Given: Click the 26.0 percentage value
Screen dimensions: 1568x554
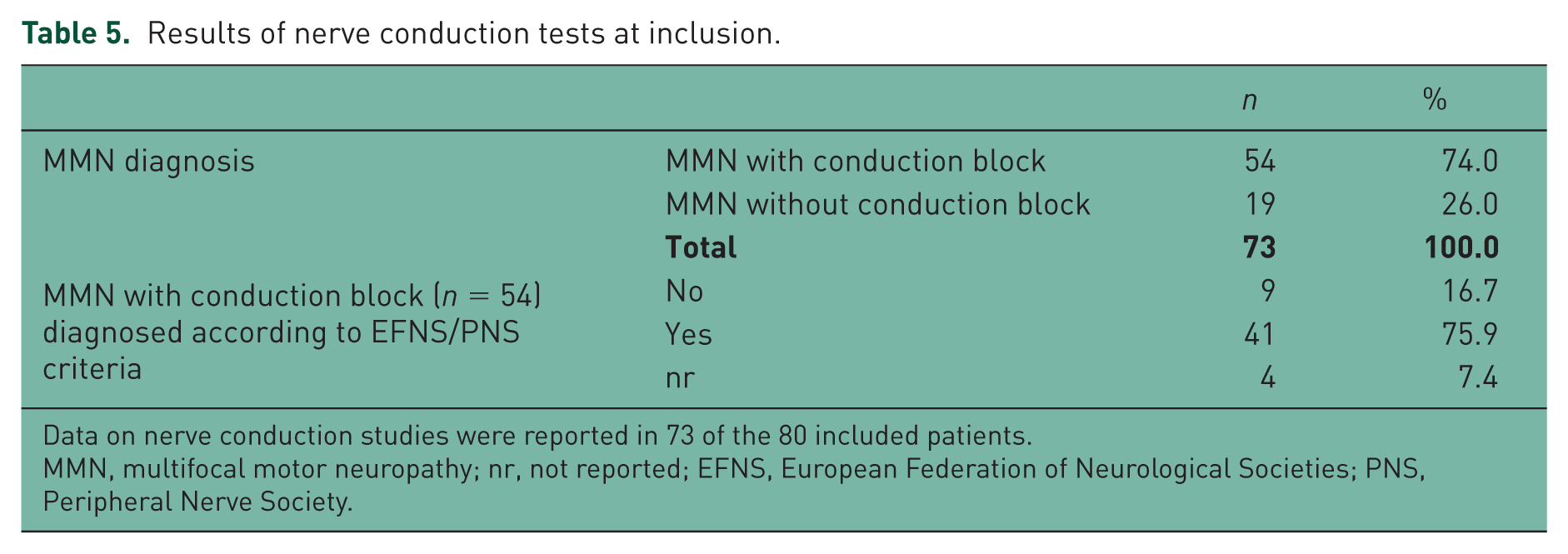Looking at the screenshot, I should [1470, 204].
